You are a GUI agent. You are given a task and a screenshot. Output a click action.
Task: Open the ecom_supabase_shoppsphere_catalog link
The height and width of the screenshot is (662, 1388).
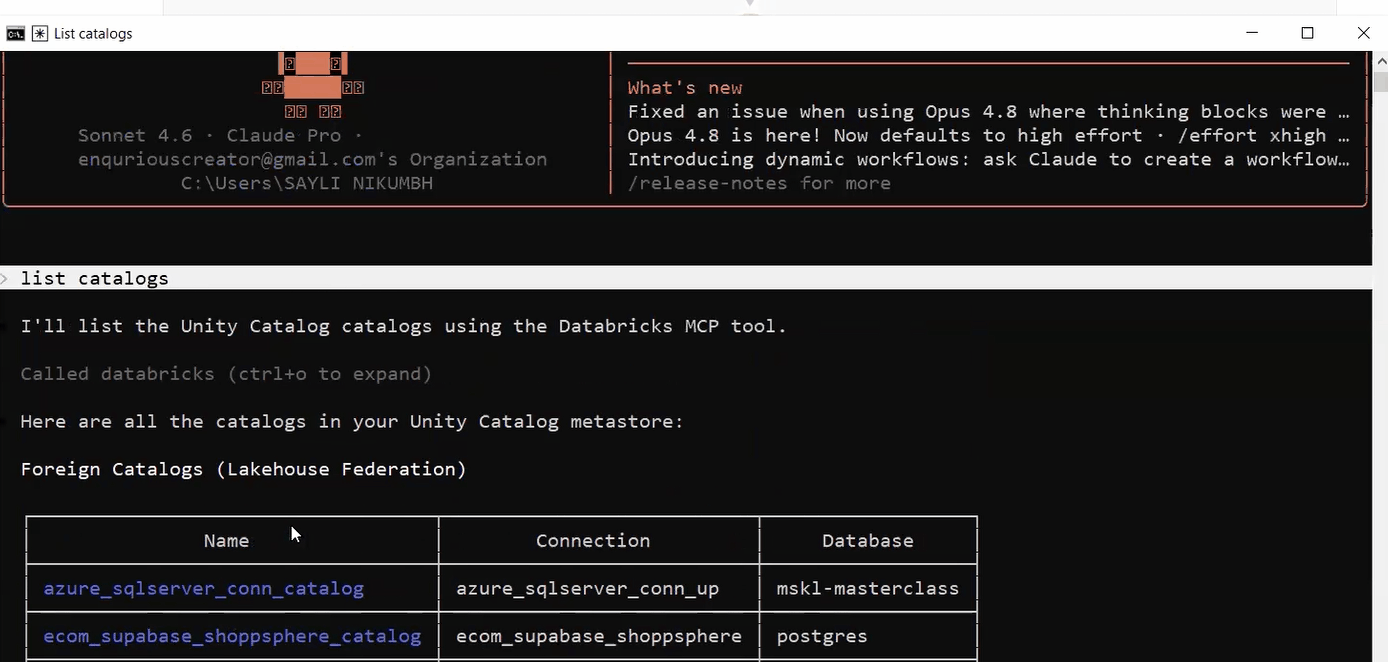click(232, 636)
